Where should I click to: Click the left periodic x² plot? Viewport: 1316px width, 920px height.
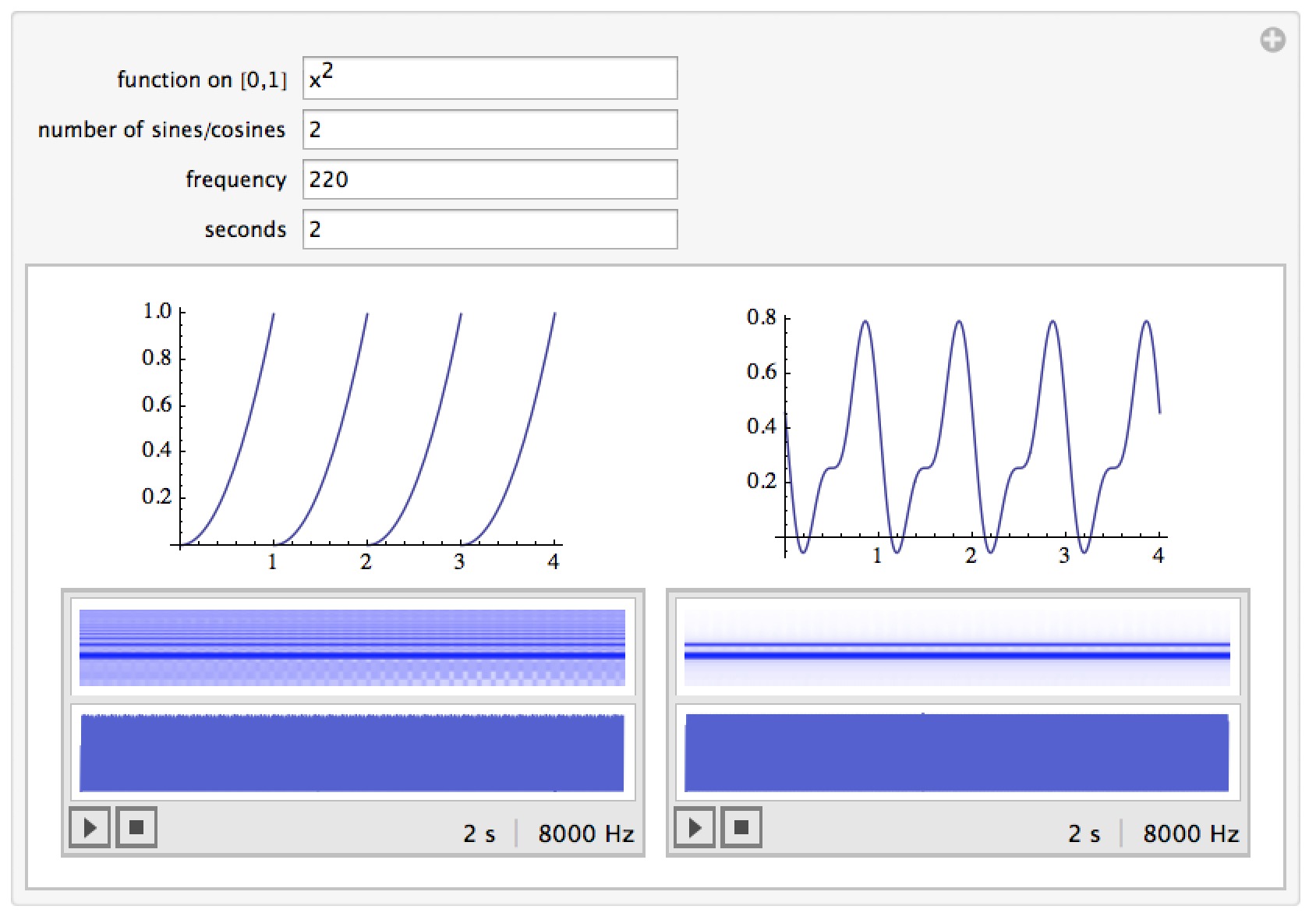pyautogui.click(x=351, y=437)
